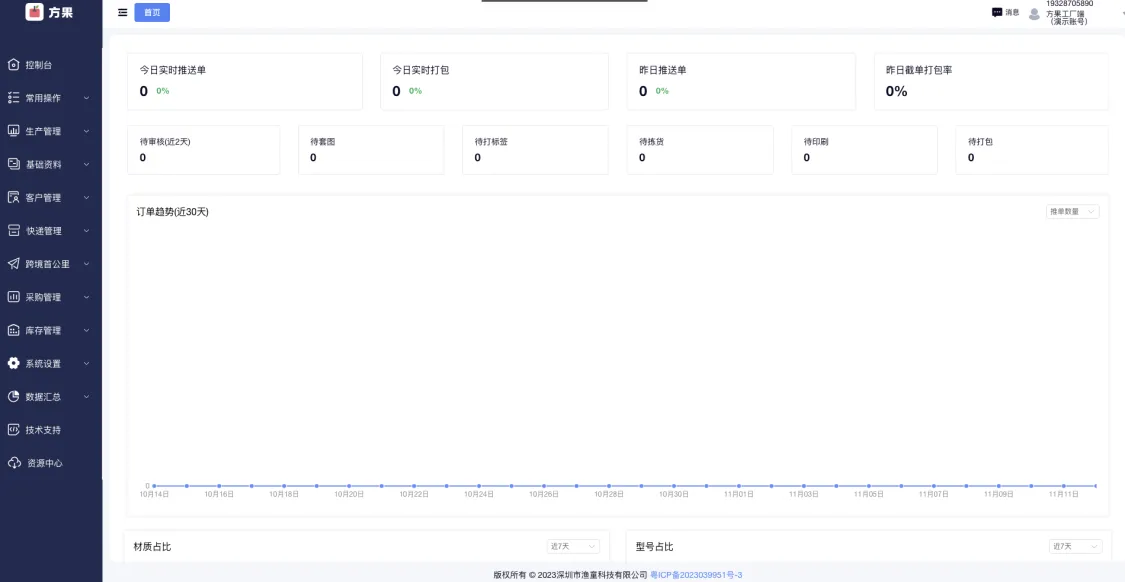Expand the 数据汇总 menu chevron
1125x582 pixels.
pos(86,396)
